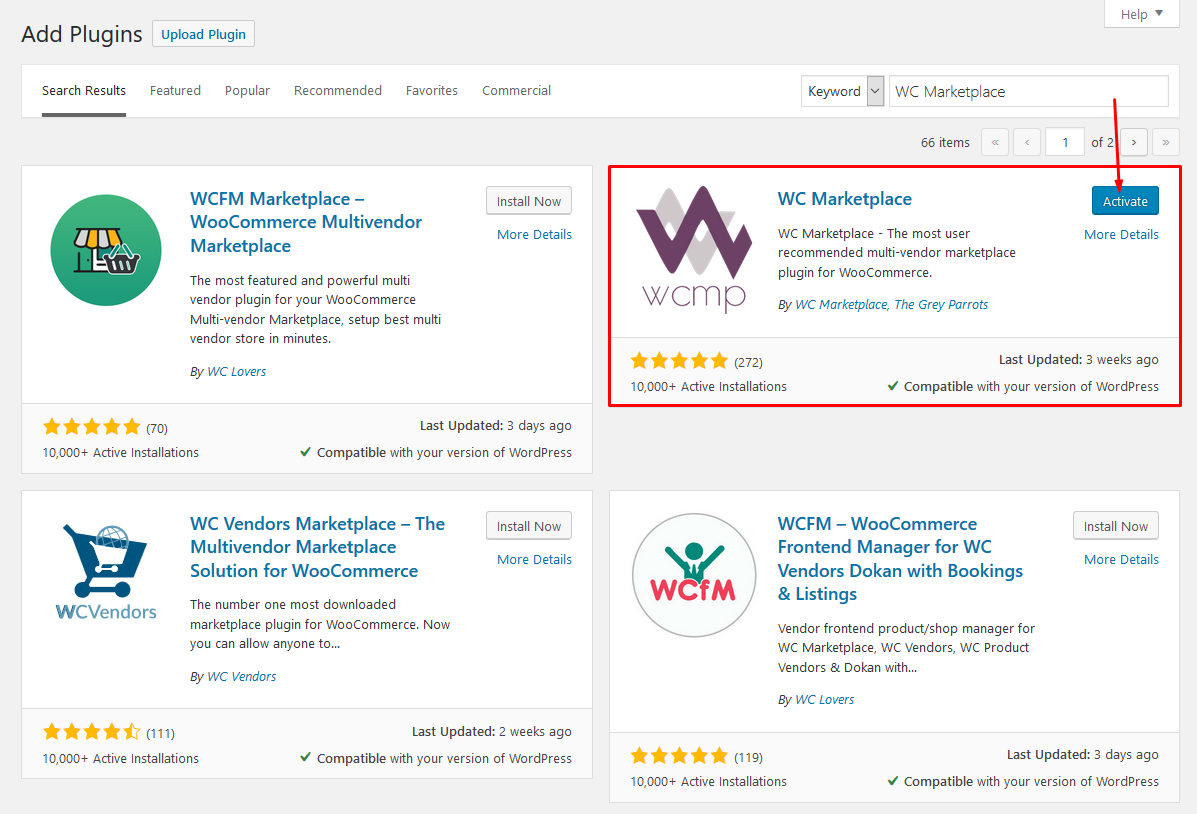The image size is (1197, 814).
Task: Click the plugin search field containing WC Marketplace
Action: (1028, 91)
